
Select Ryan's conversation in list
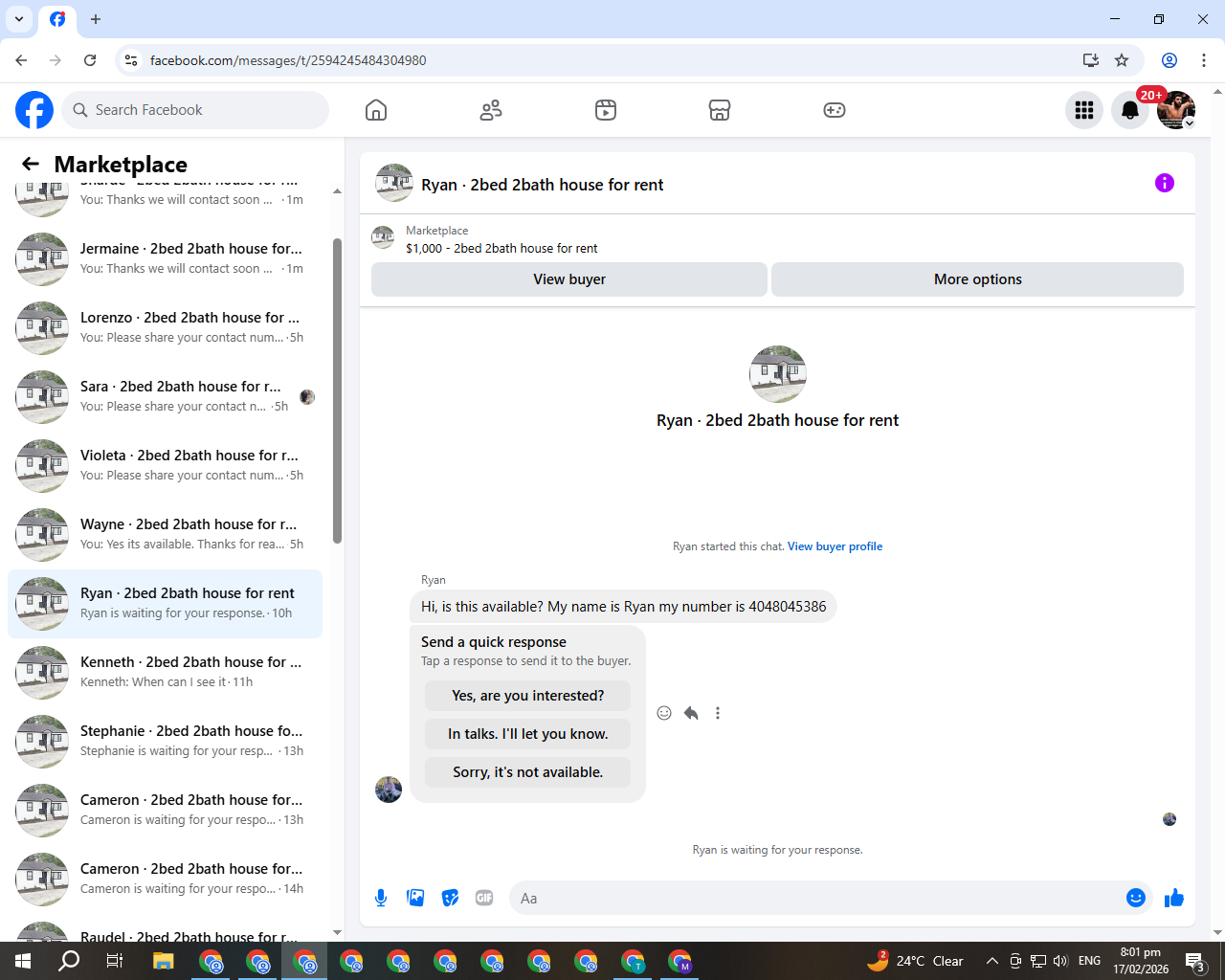pyautogui.click(x=165, y=603)
